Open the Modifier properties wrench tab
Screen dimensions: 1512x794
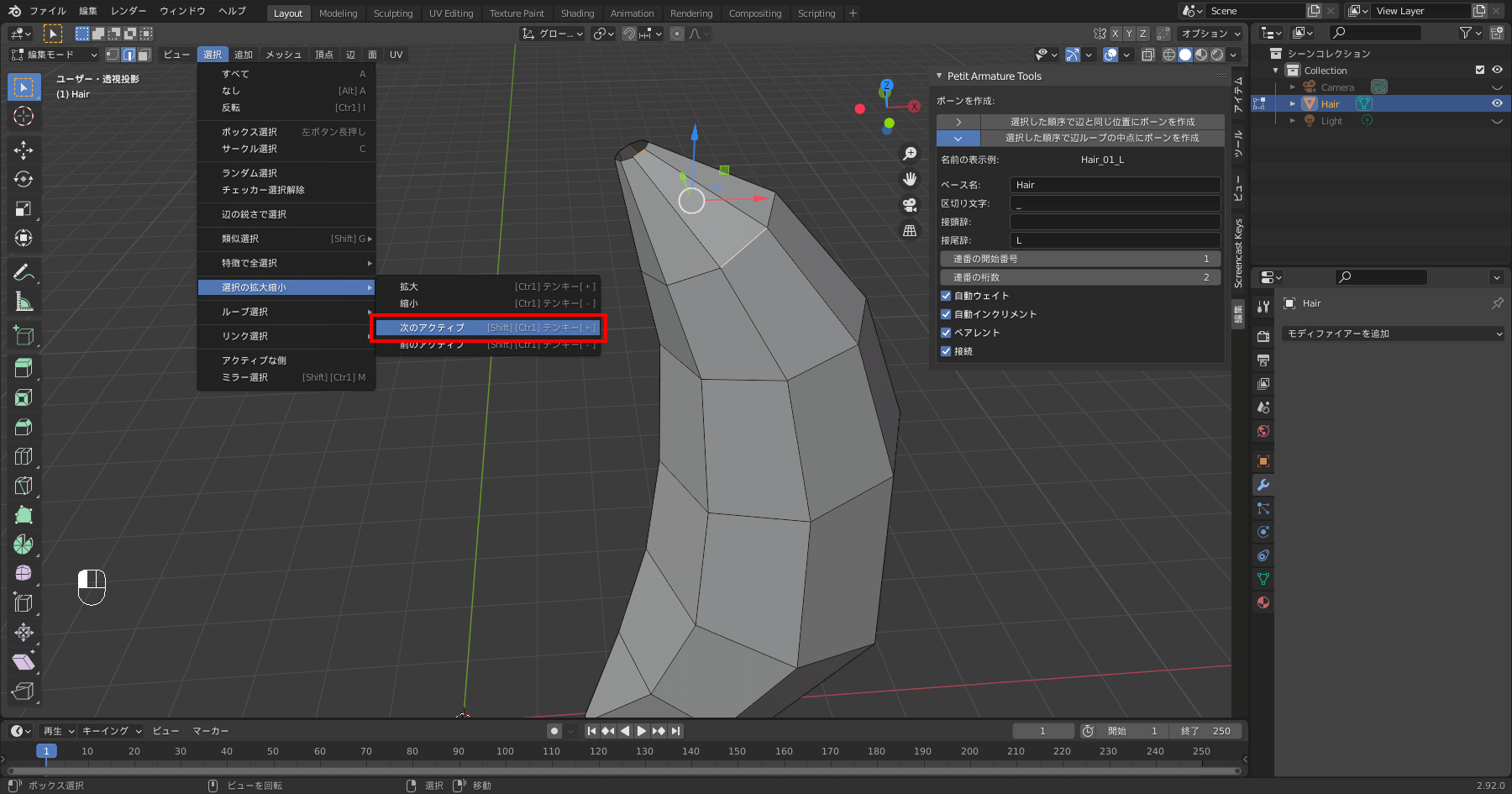[1263, 485]
